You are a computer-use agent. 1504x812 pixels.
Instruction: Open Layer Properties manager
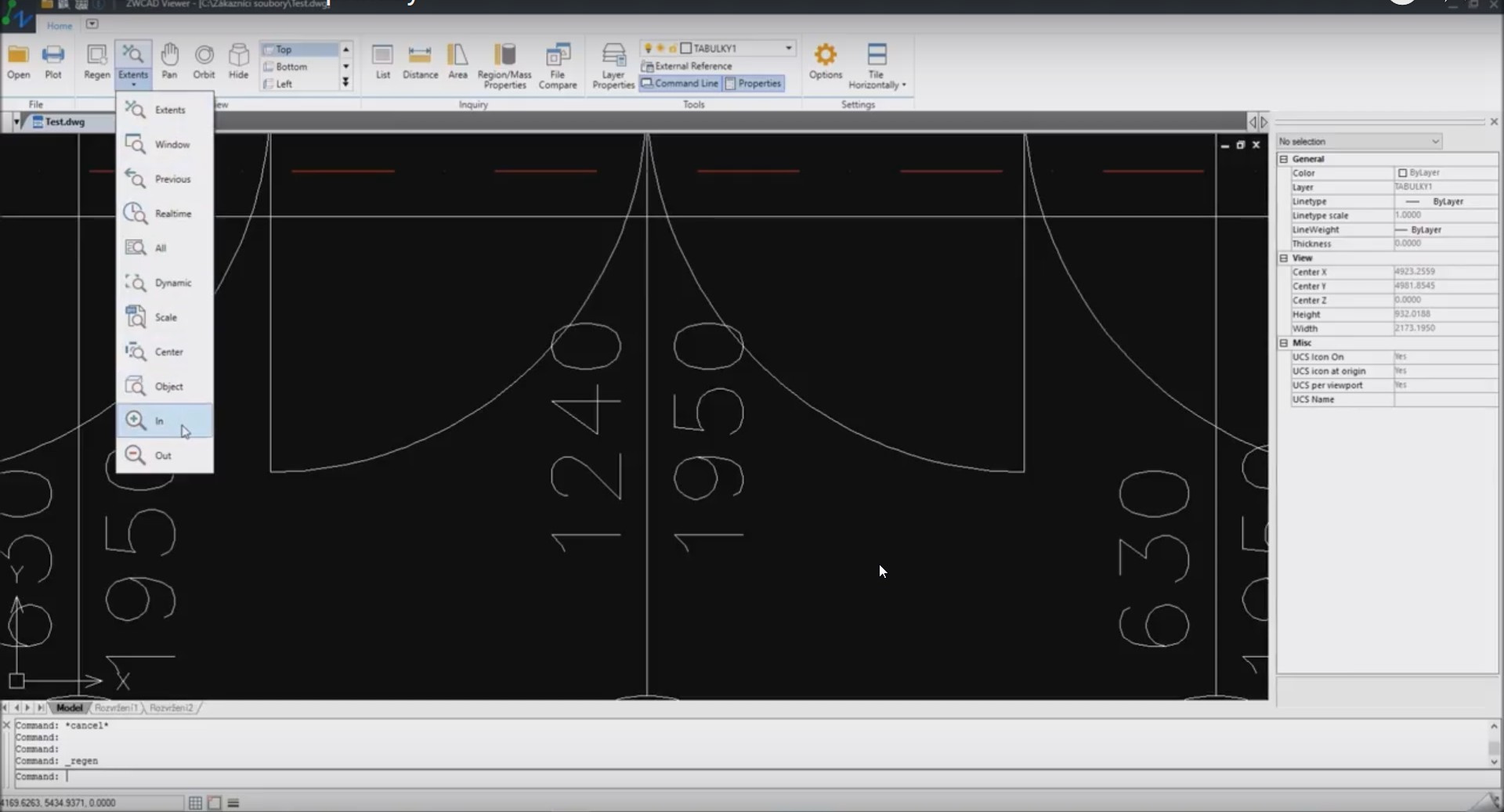tap(613, 65)
